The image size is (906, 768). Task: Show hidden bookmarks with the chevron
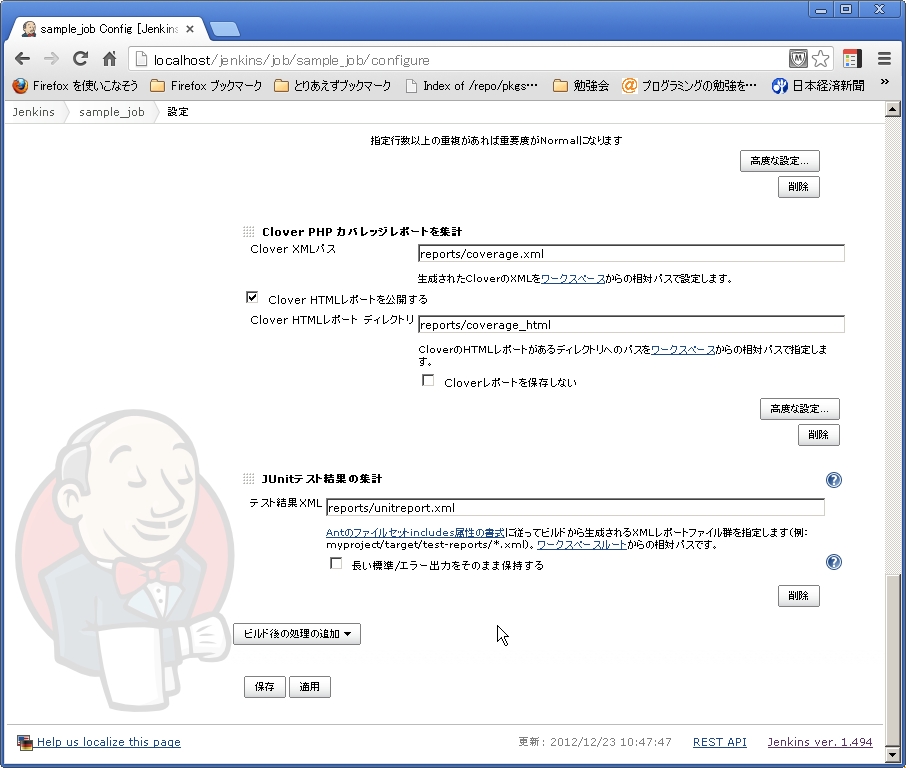point(885,82)
